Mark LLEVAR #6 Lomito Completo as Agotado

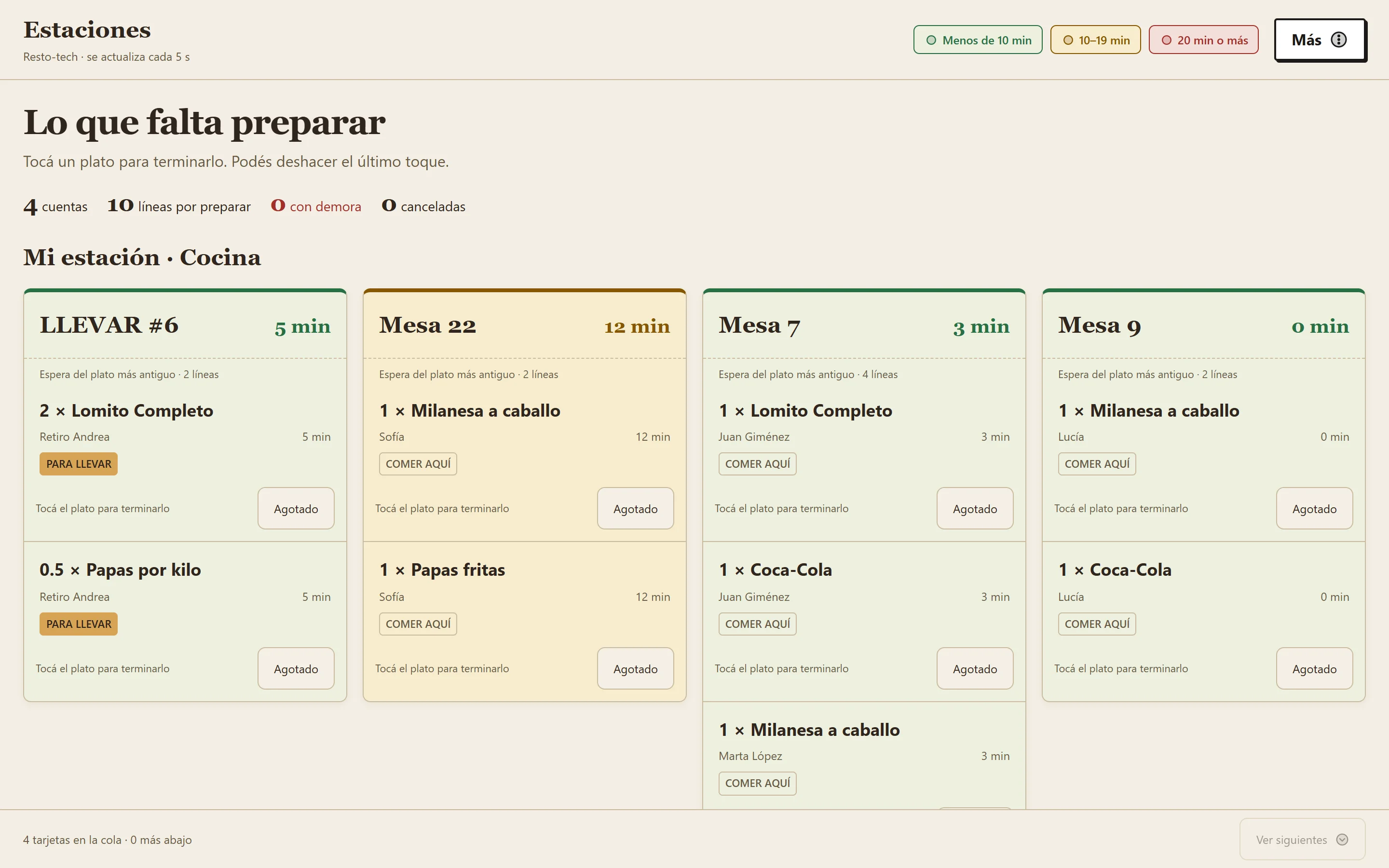click(296, 509)
